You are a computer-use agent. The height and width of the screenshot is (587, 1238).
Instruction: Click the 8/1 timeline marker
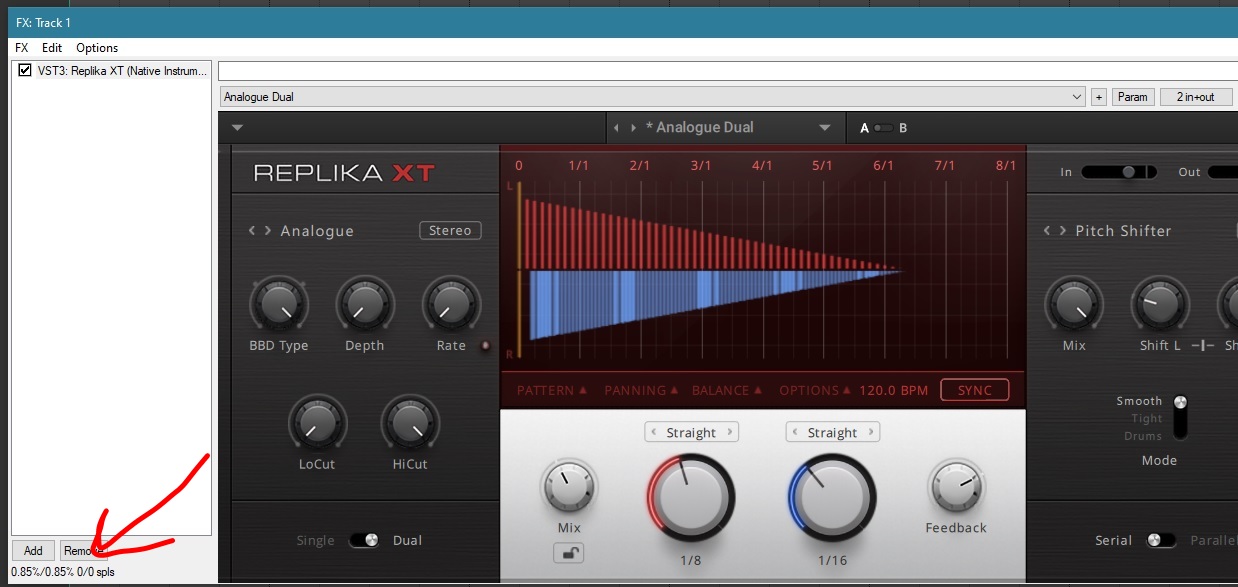point(1005,165)
